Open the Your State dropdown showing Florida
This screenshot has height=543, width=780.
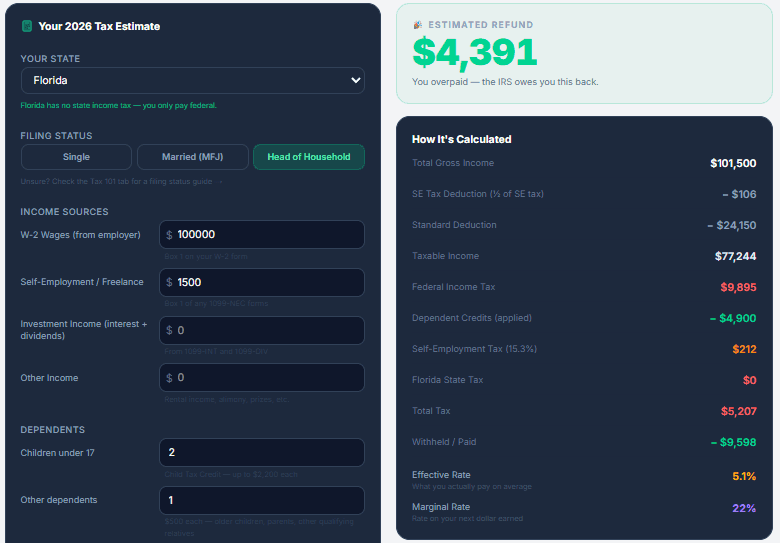pyautogui.click(x=193, y=81)
